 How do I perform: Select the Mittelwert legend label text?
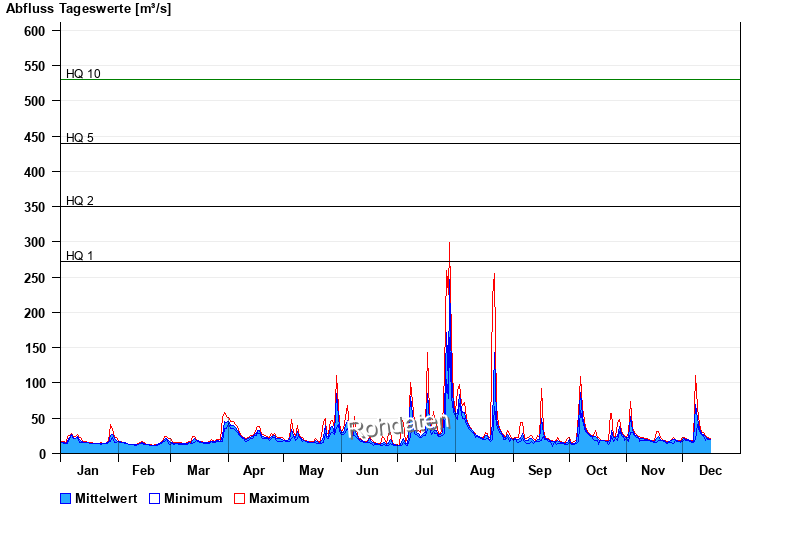click(106, 499)
